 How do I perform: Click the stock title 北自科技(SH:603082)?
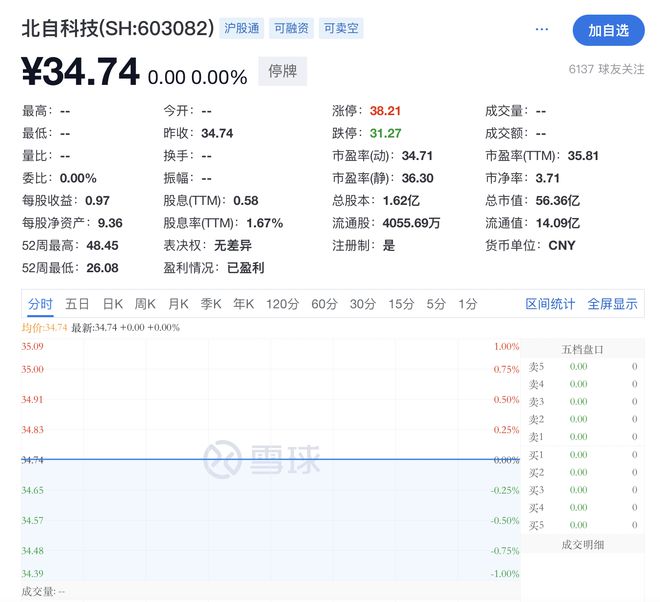(118, 29)
